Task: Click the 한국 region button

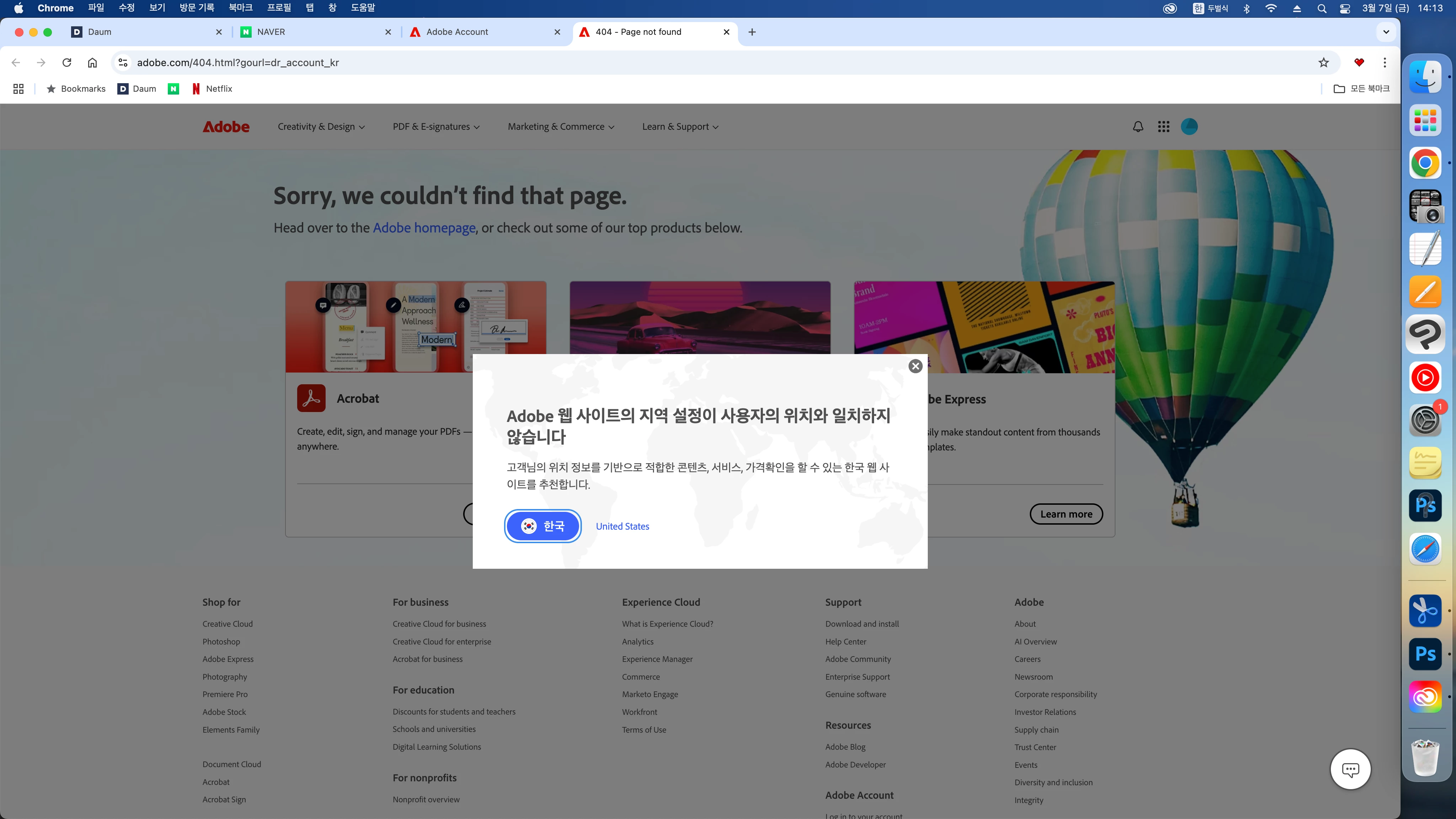Action: [542, 526]
